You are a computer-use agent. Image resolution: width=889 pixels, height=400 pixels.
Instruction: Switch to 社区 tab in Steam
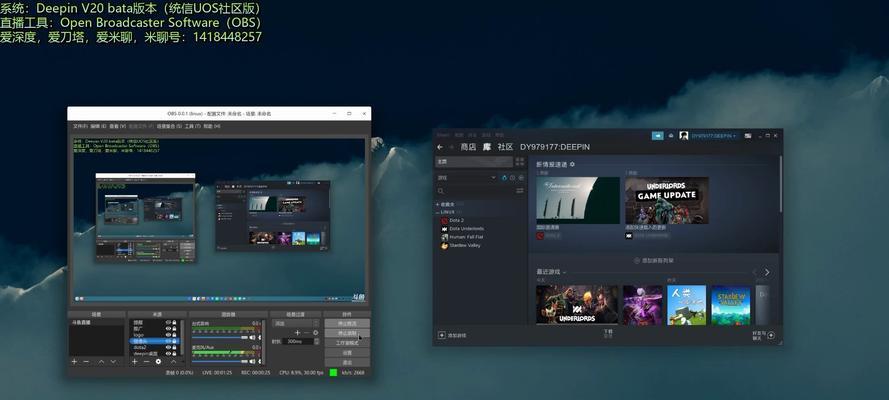[505, 147]
